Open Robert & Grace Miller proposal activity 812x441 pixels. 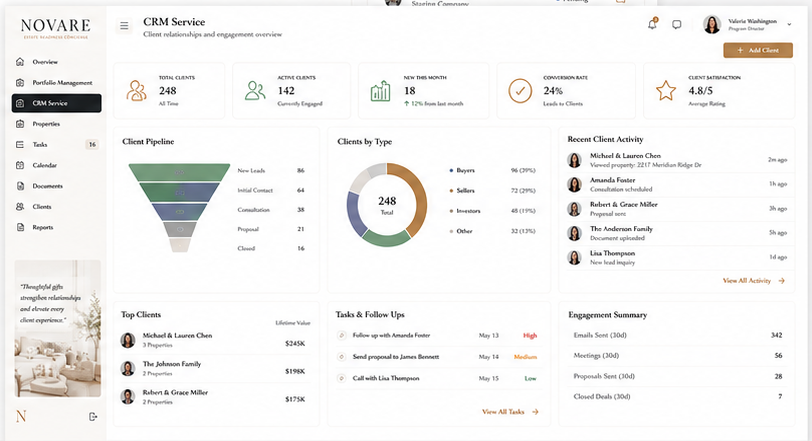(x=677, y=209)
